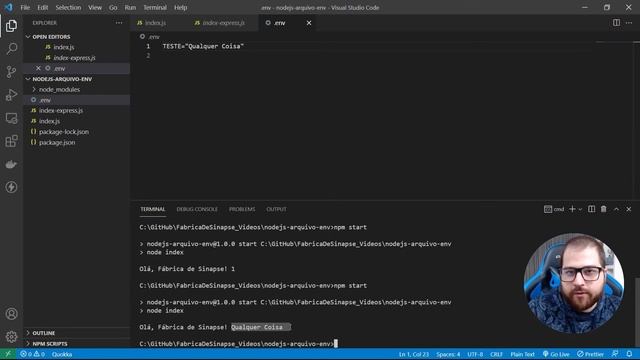Click Quokka in the status bar
The height and width of the screenshot is (360, 640).
(62, 354)
